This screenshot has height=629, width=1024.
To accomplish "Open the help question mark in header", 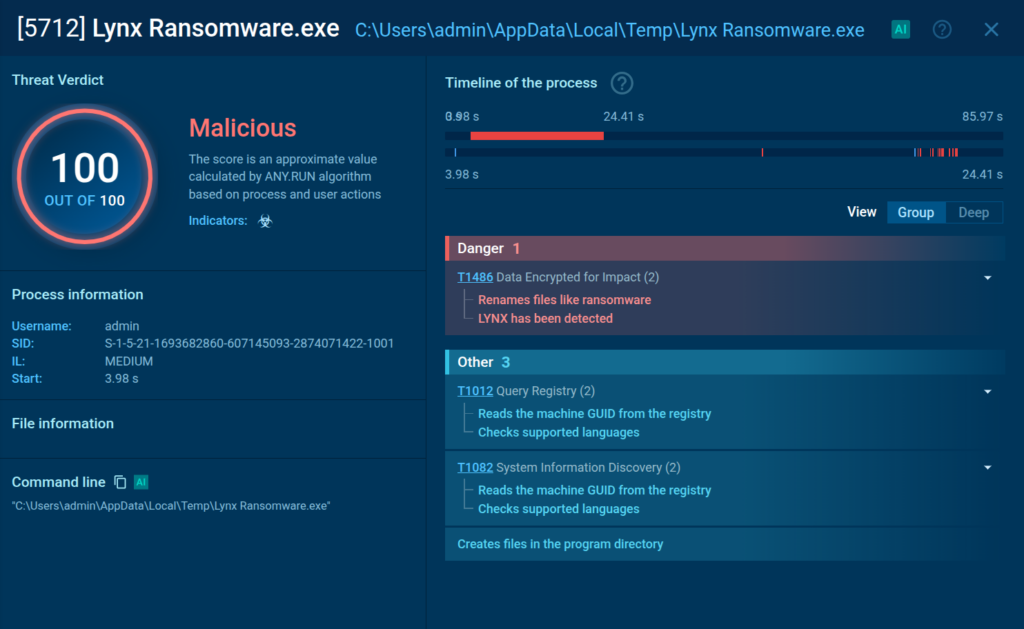I will point(942,29).
